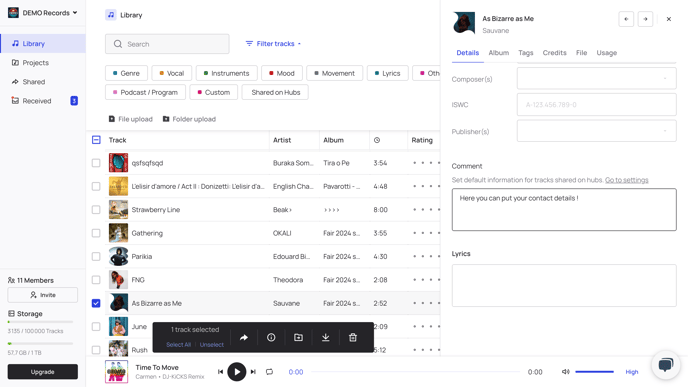Open Library in sidebar
Screen dimensions: 688x387
pyautogui.click(x=43, y=43)
